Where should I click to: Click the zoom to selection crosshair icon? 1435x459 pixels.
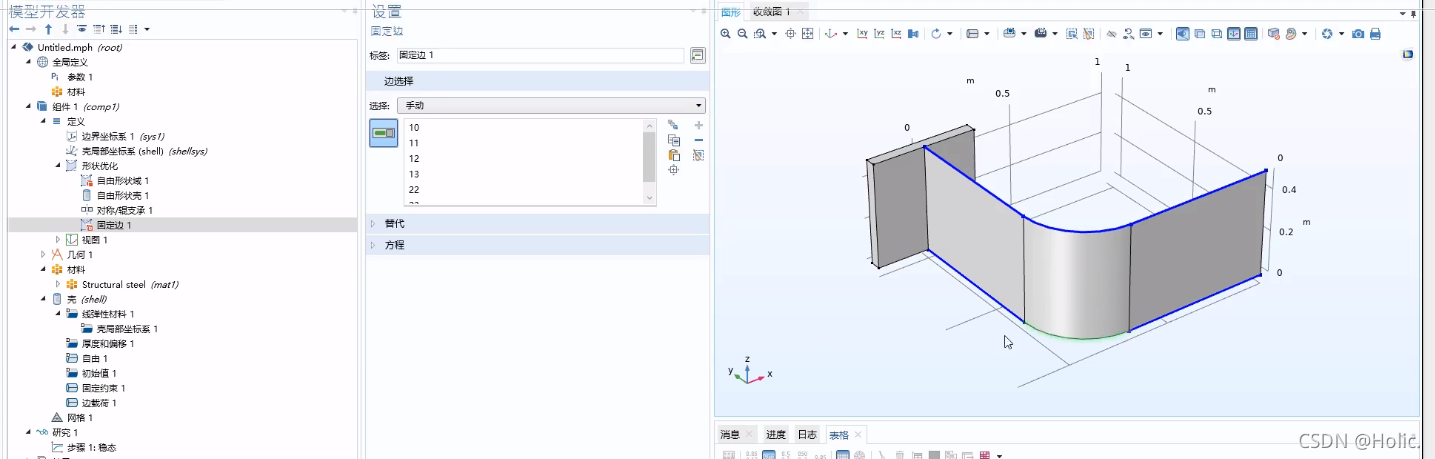(674, 170)
